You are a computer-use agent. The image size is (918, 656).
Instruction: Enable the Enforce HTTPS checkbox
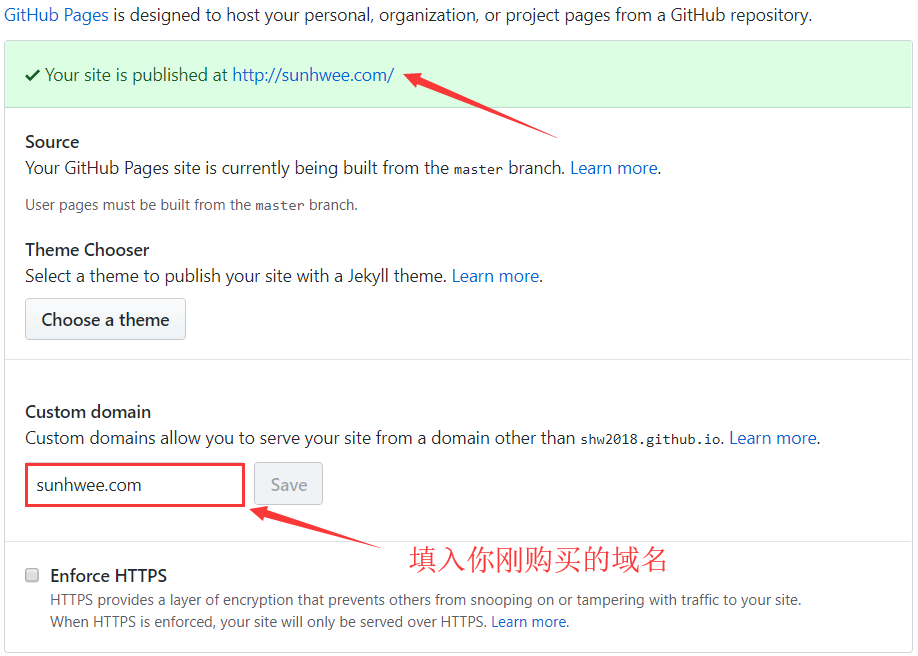coord(32,575)
